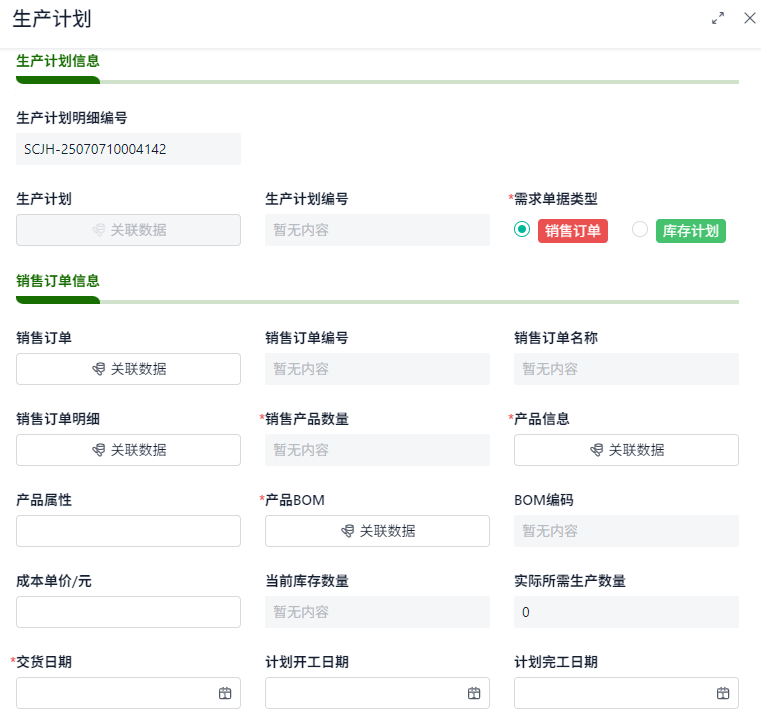Open the 交货日期 date picker field
The height and width of the screenshot is (727, 761).
pyautogui.click(x=115, y=693)
